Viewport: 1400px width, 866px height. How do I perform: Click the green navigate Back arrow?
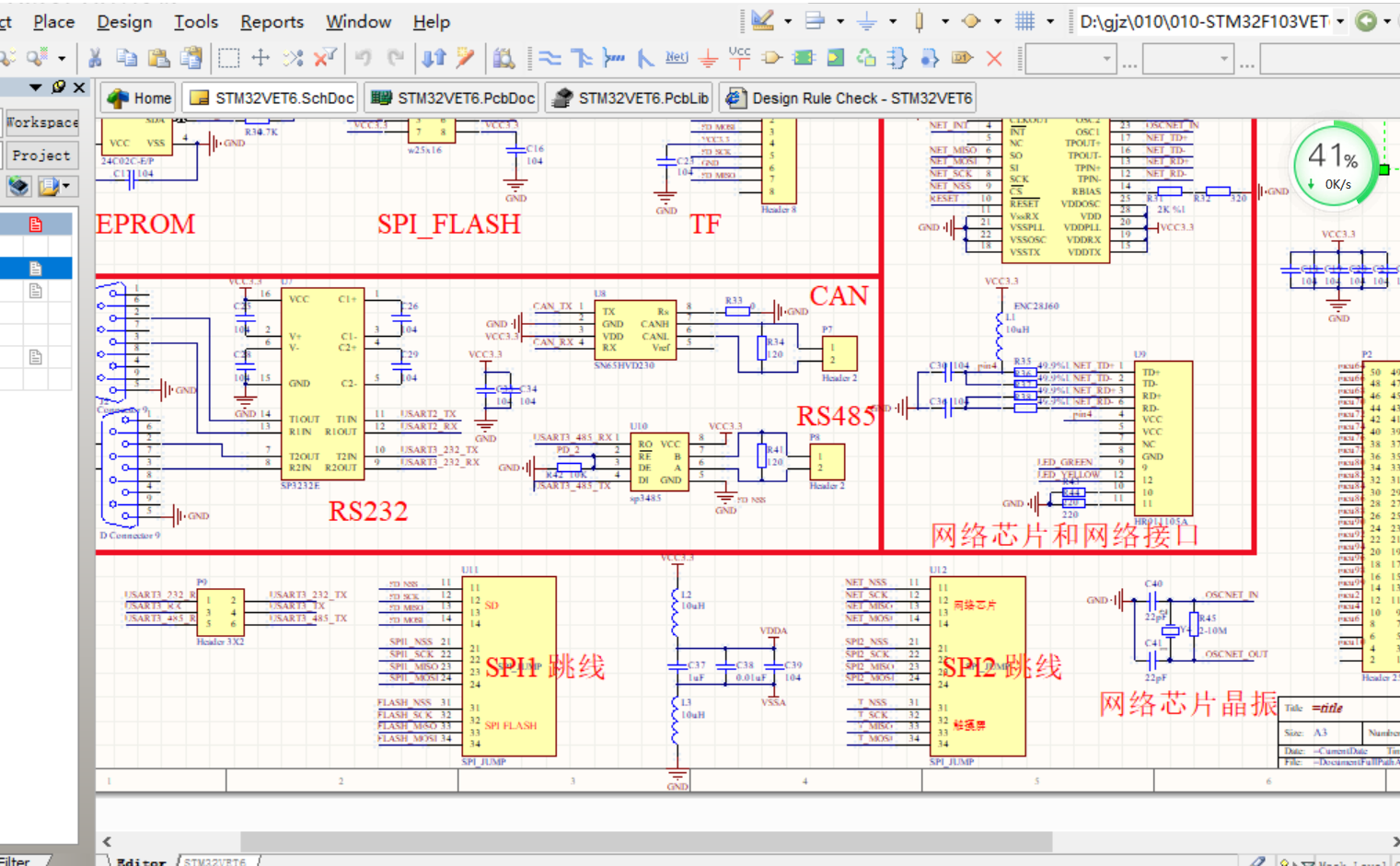[x=1366, y=21]
